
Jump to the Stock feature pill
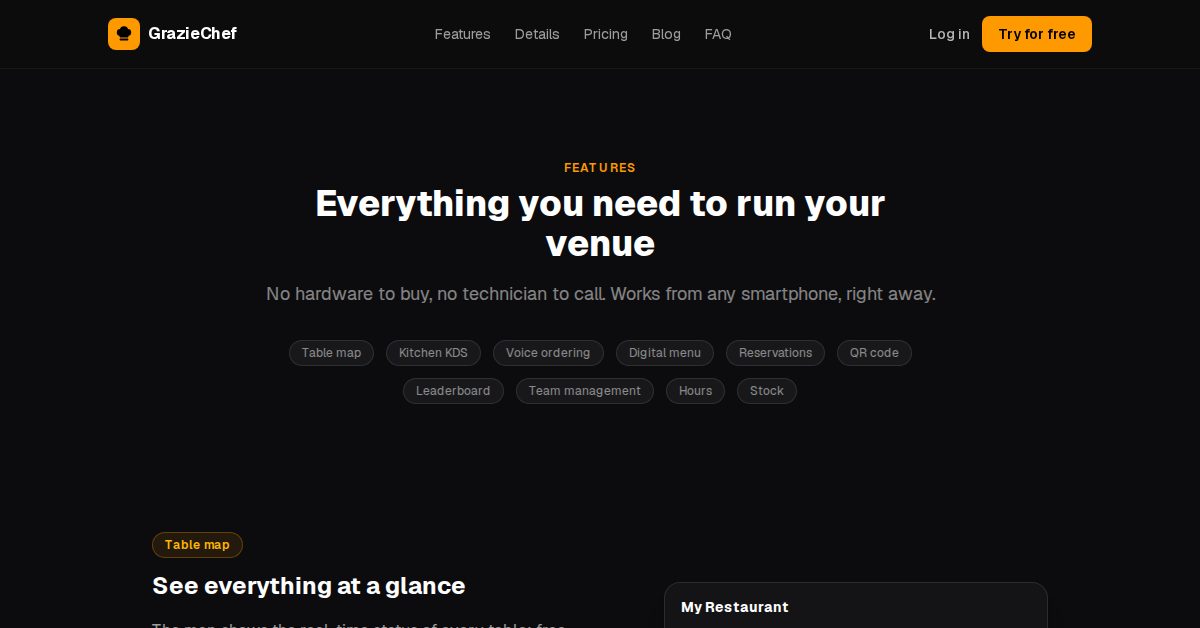pyautogui.click(x=767, y=391)
